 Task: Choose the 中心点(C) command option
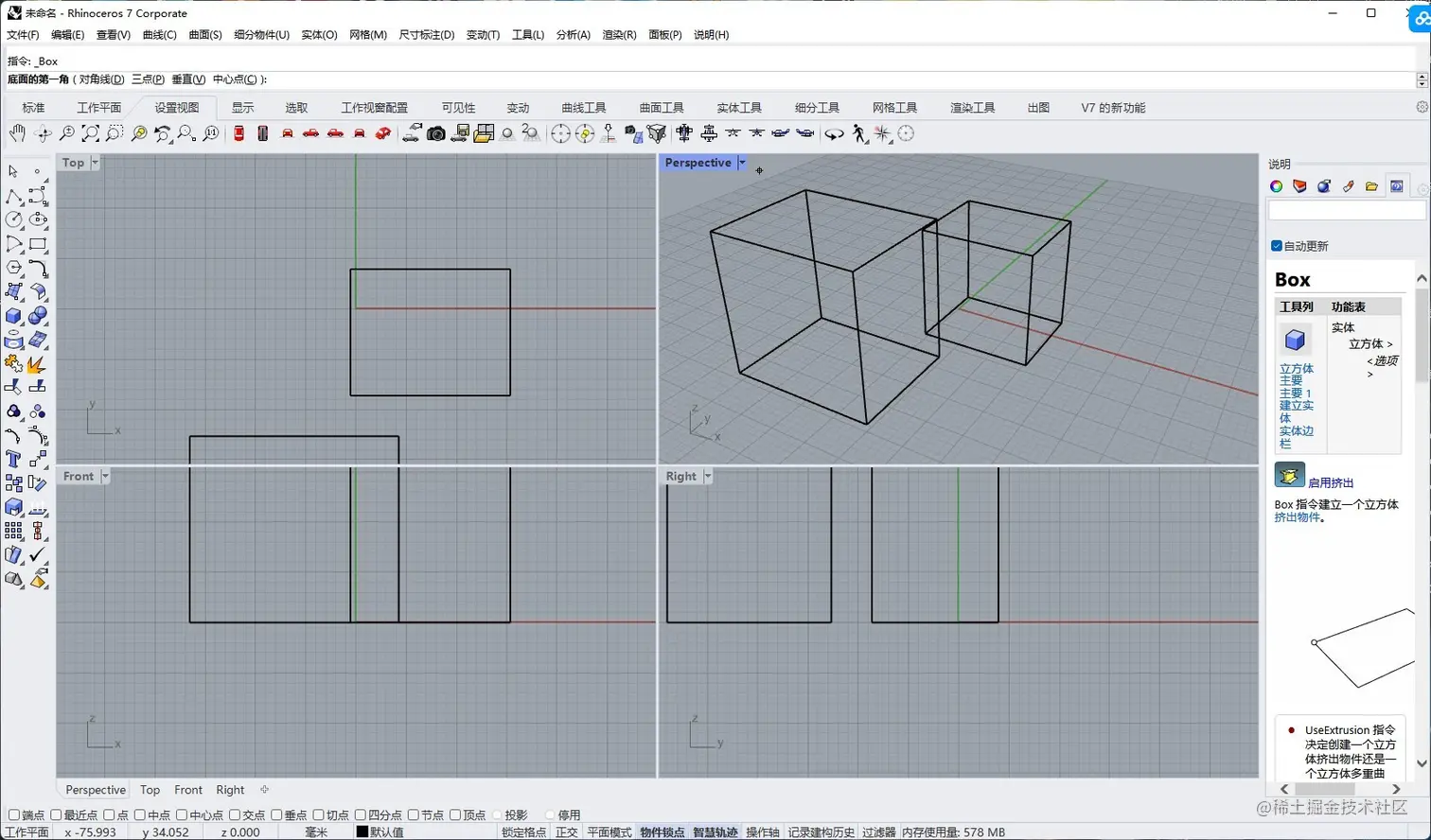[235, 79]
